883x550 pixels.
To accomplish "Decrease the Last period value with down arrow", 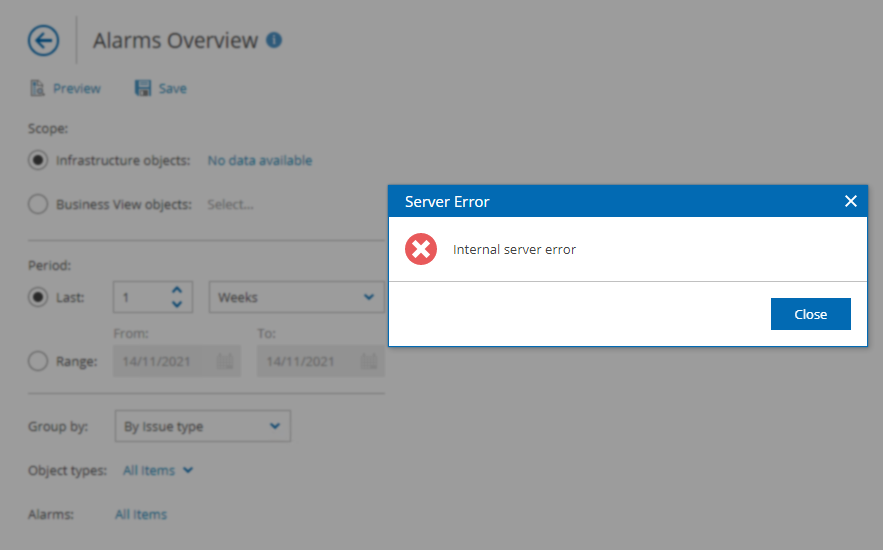I will (177, 304).
